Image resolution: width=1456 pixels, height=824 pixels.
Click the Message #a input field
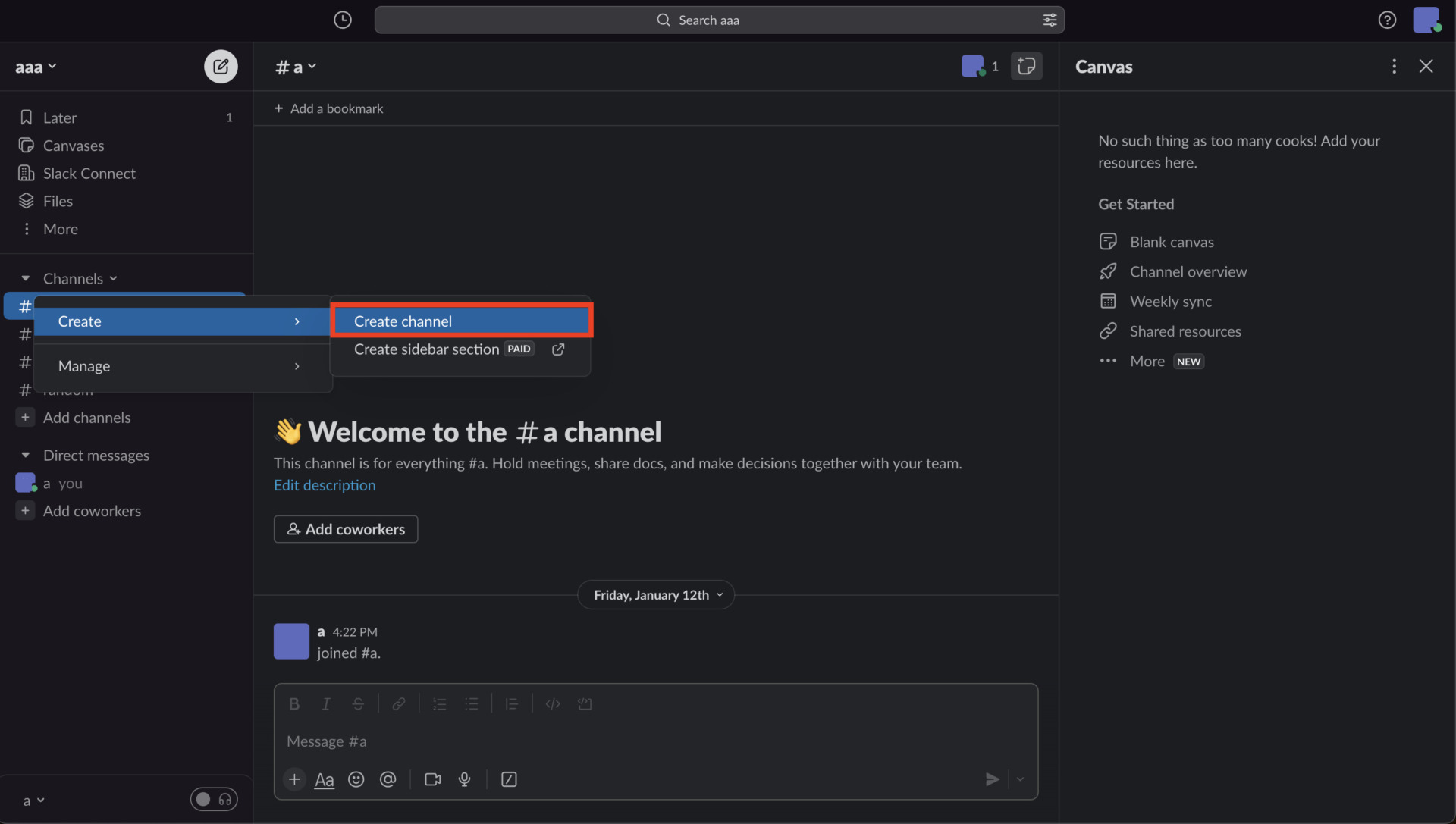(x=531, y=741)
